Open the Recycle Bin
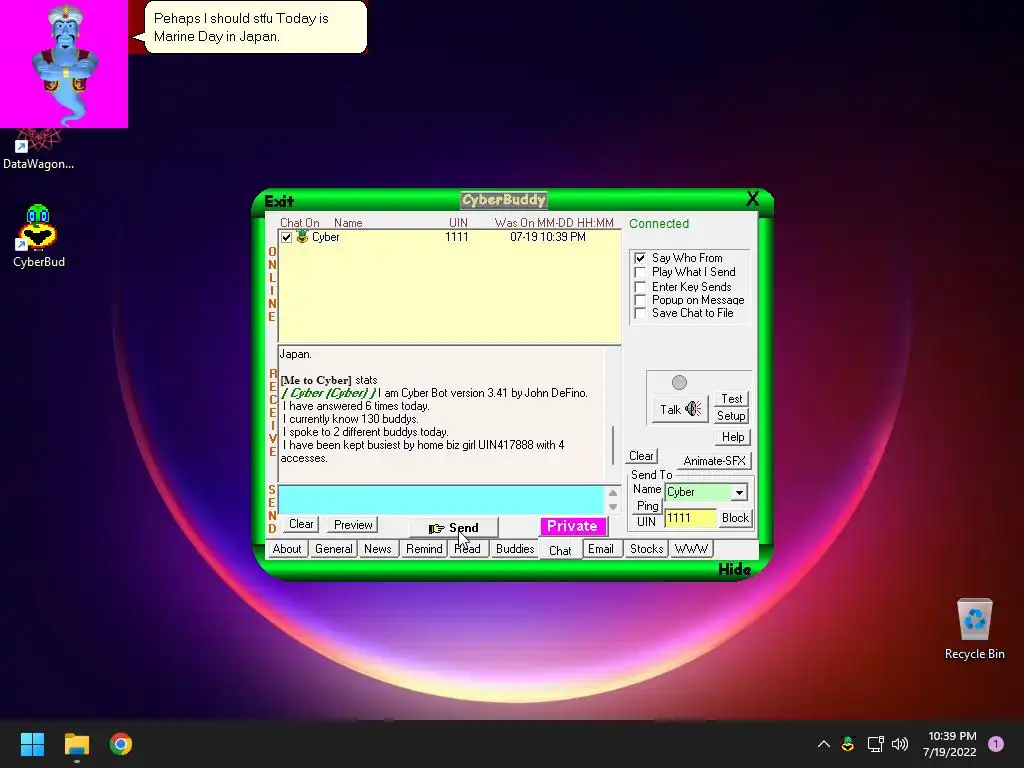The height and width of the screenshot is (768, 1024). tap(974, 630)
